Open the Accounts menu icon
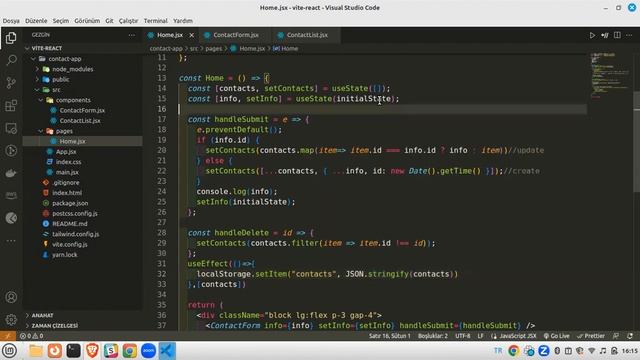 [x=11, y=297]
